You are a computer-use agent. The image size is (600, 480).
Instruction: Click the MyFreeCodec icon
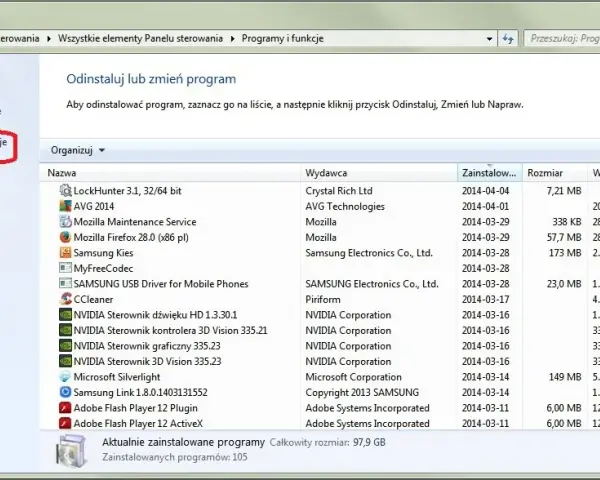click(65, 268)
